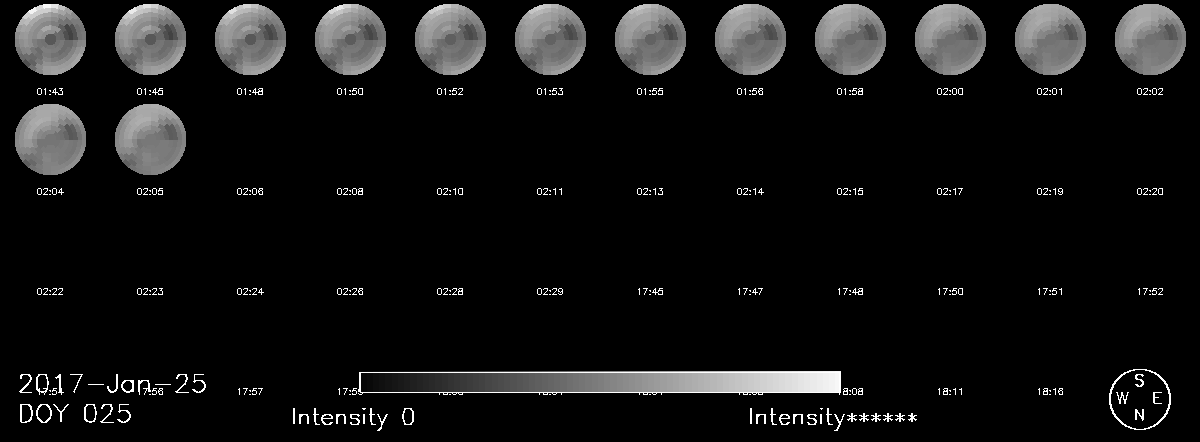Open the last disk image at 02:05
Viewport: 1200px width, 442px height.
[150, 140]
